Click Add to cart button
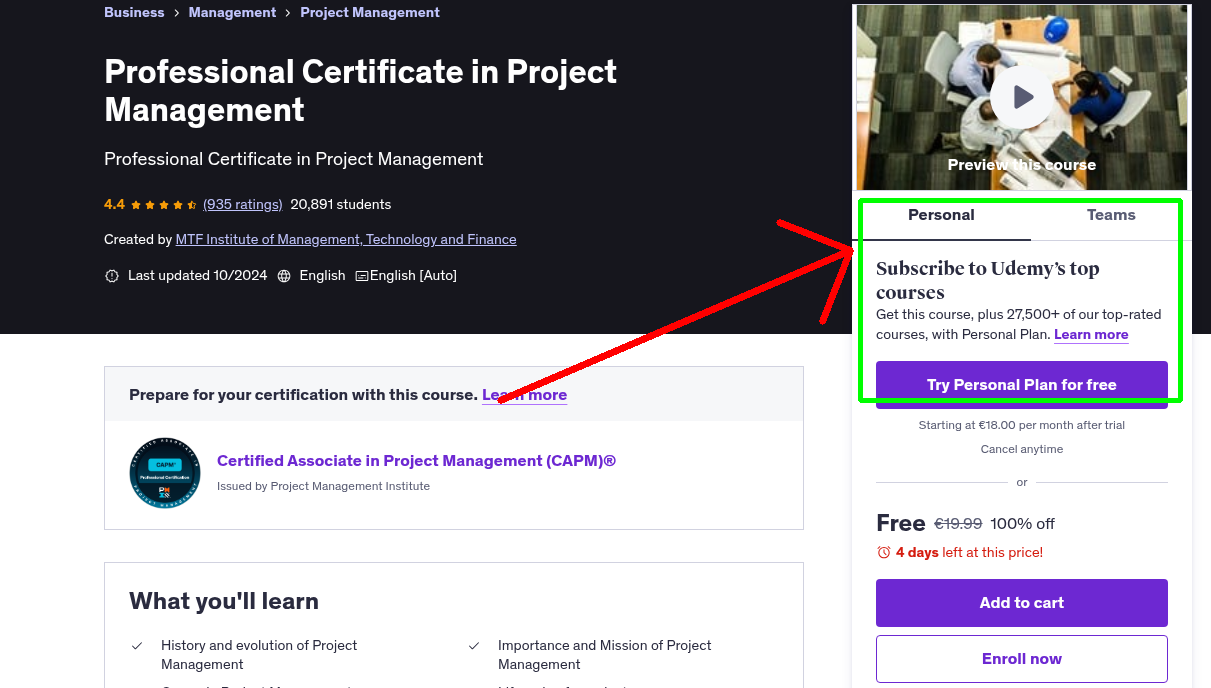Screen dimensions: 1211x688 click(1022, 603)
